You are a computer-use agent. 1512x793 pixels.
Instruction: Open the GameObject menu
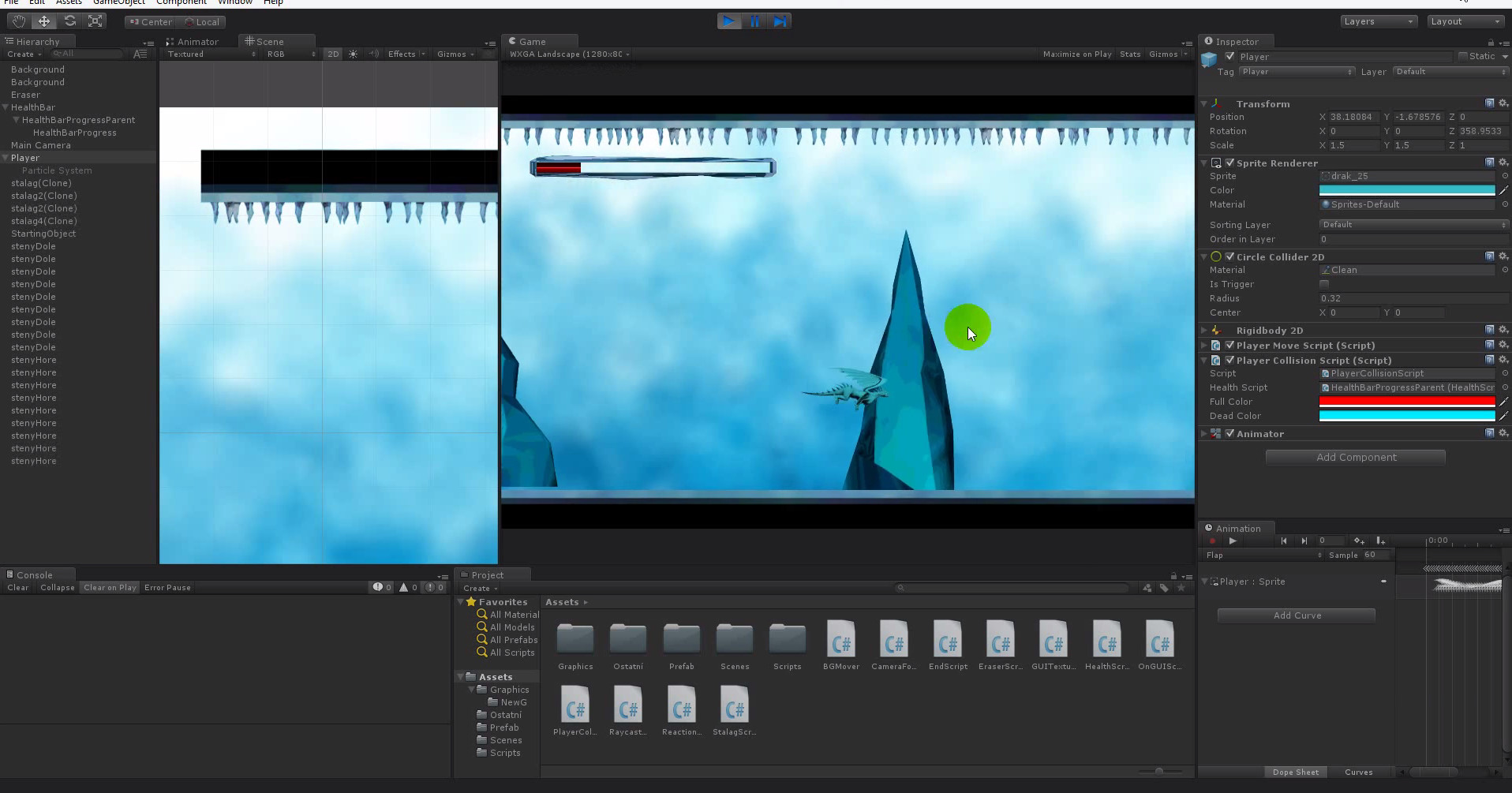(119, 3)
